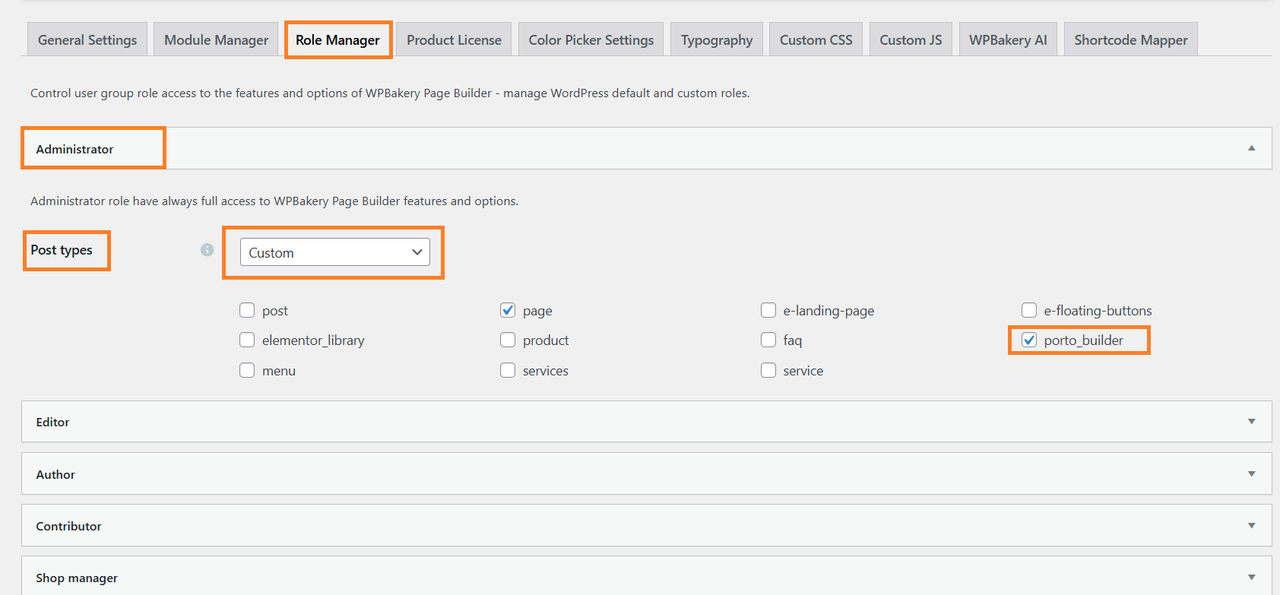Collapse the Administrator section arrow
Screen dimensions: 1280x595
point(1251,148)
